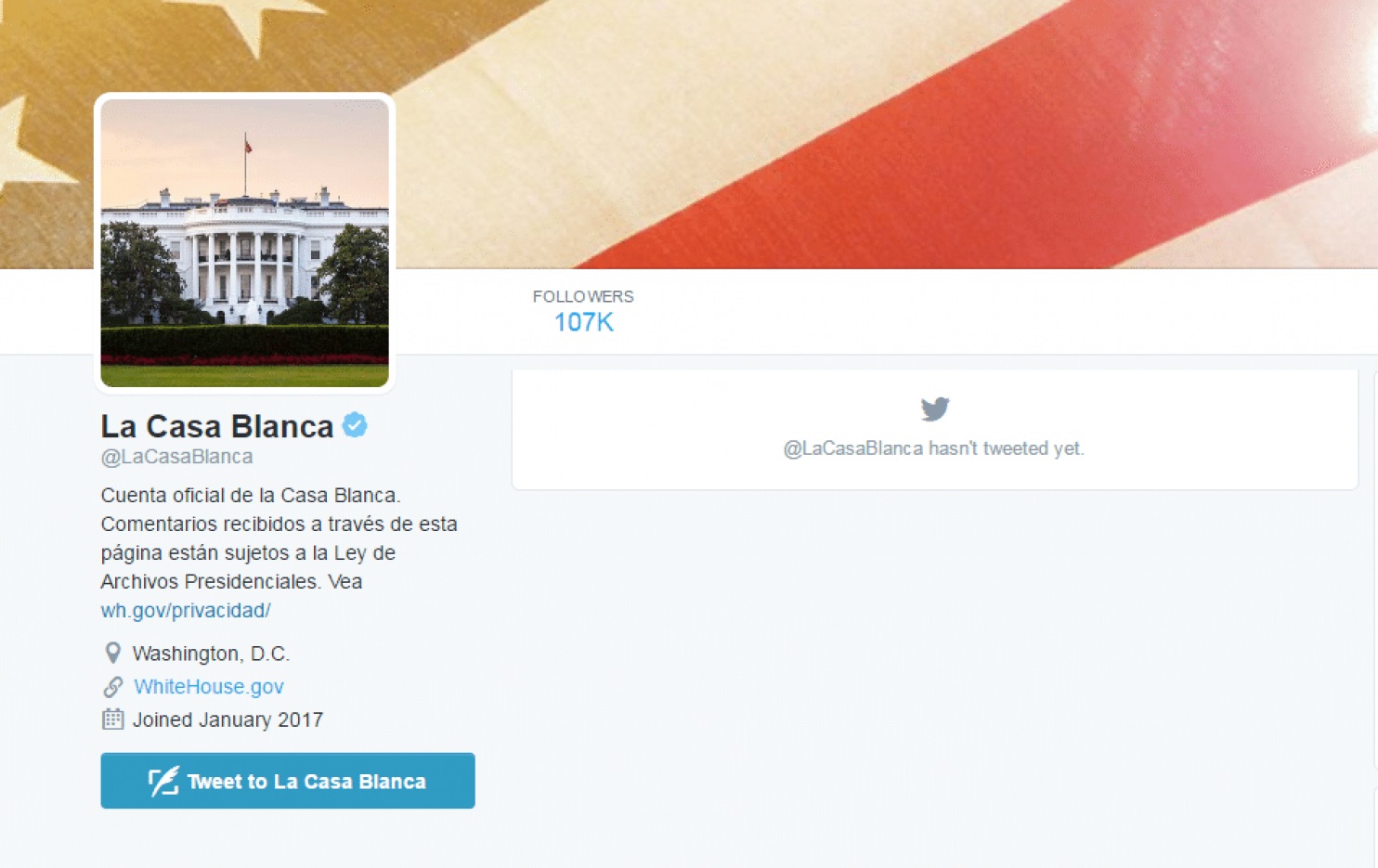
Task: Click the link chain icon beside WhiteHouse.gov
Action: [x=113, y=687]
